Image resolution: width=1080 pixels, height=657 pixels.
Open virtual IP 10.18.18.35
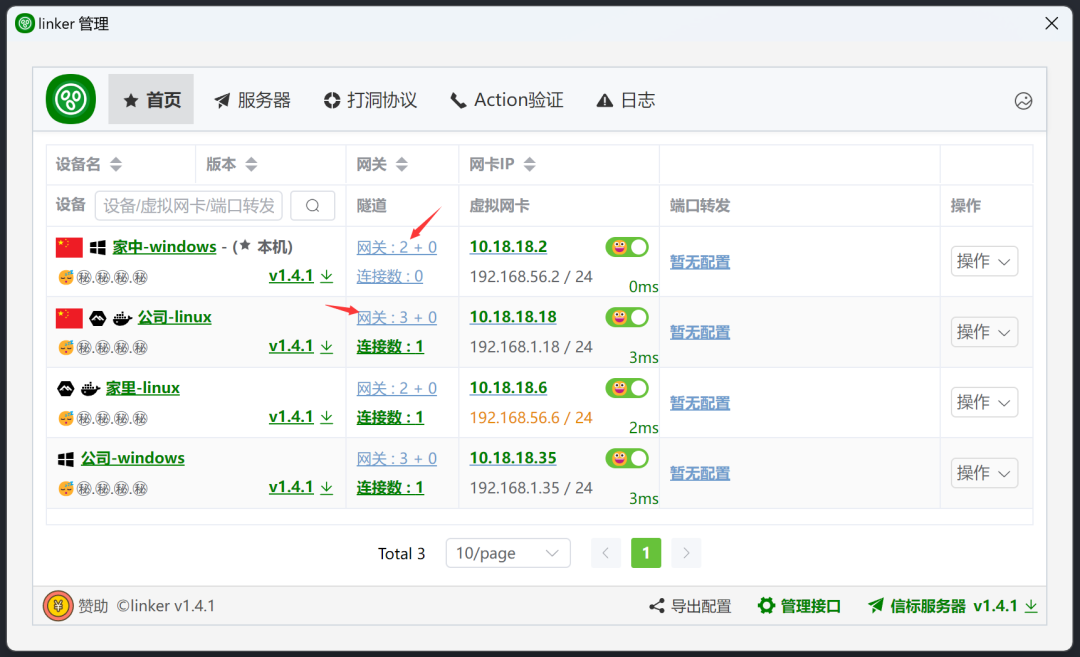(x=513, y=458)
